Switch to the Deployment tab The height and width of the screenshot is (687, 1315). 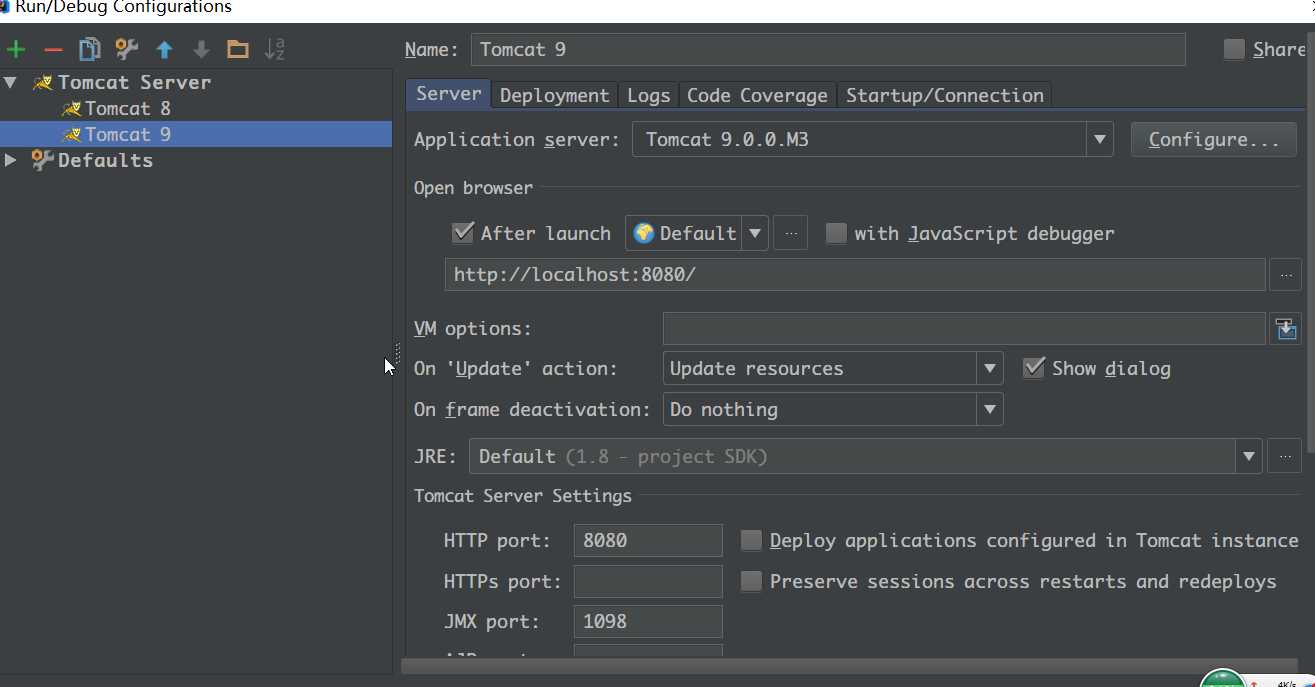click(x=554, y=95)
